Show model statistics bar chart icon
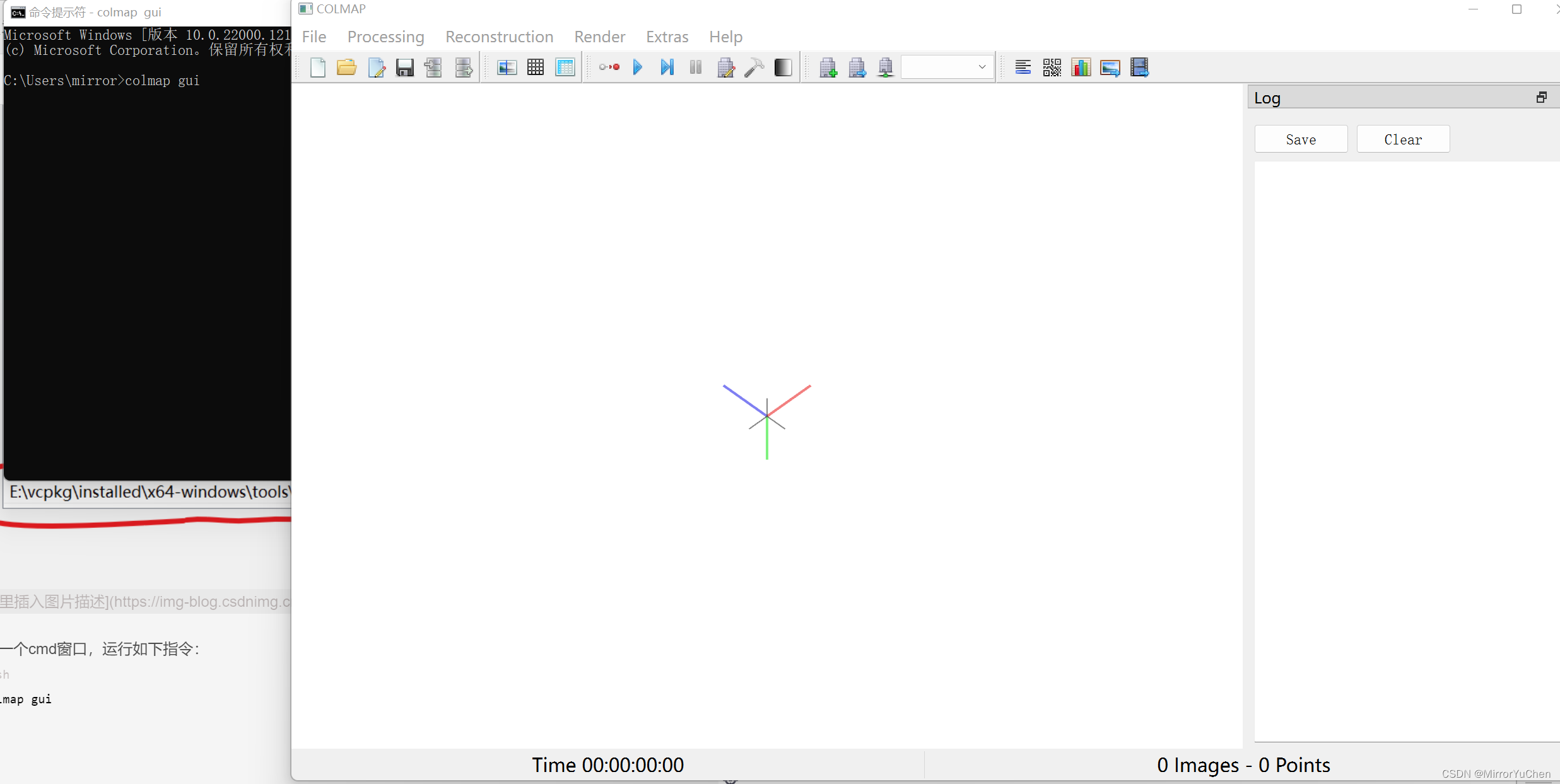 click(1081, 67)
